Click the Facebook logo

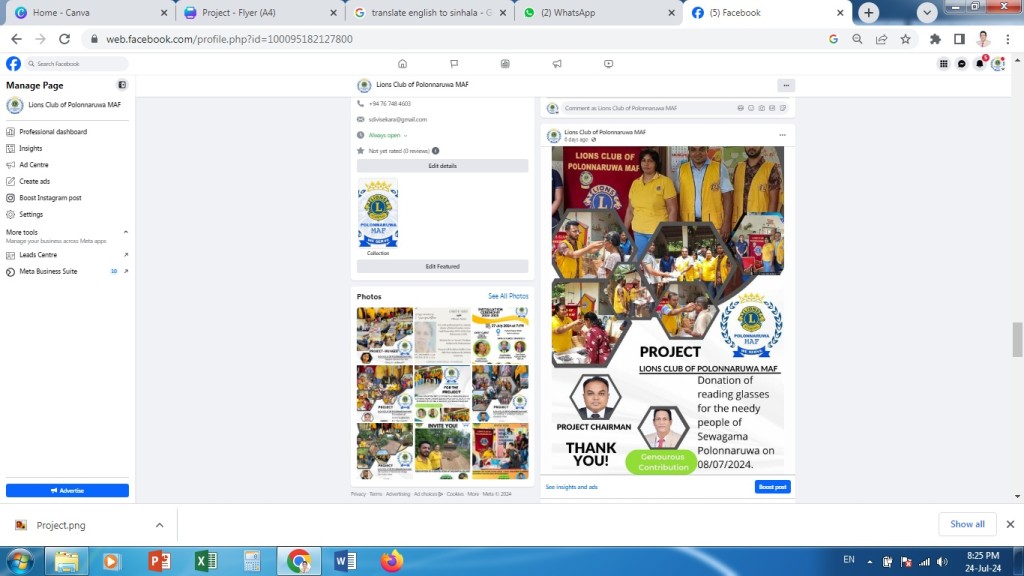13,63
